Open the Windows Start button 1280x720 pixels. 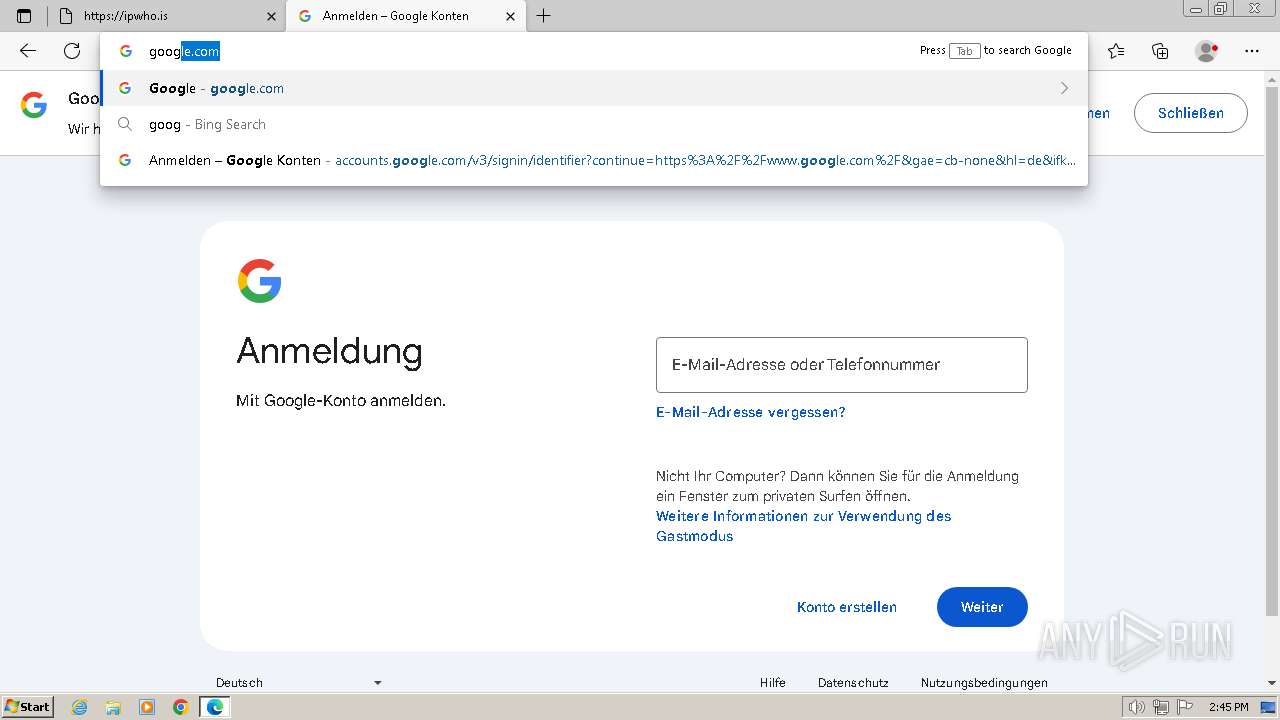[28, 707]
